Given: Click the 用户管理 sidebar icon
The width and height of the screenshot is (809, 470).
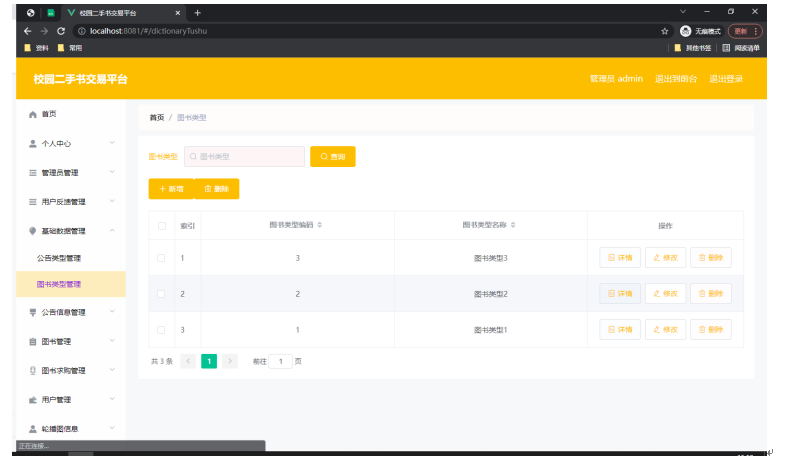Looking at the screenshot, I should pos(33,400).
